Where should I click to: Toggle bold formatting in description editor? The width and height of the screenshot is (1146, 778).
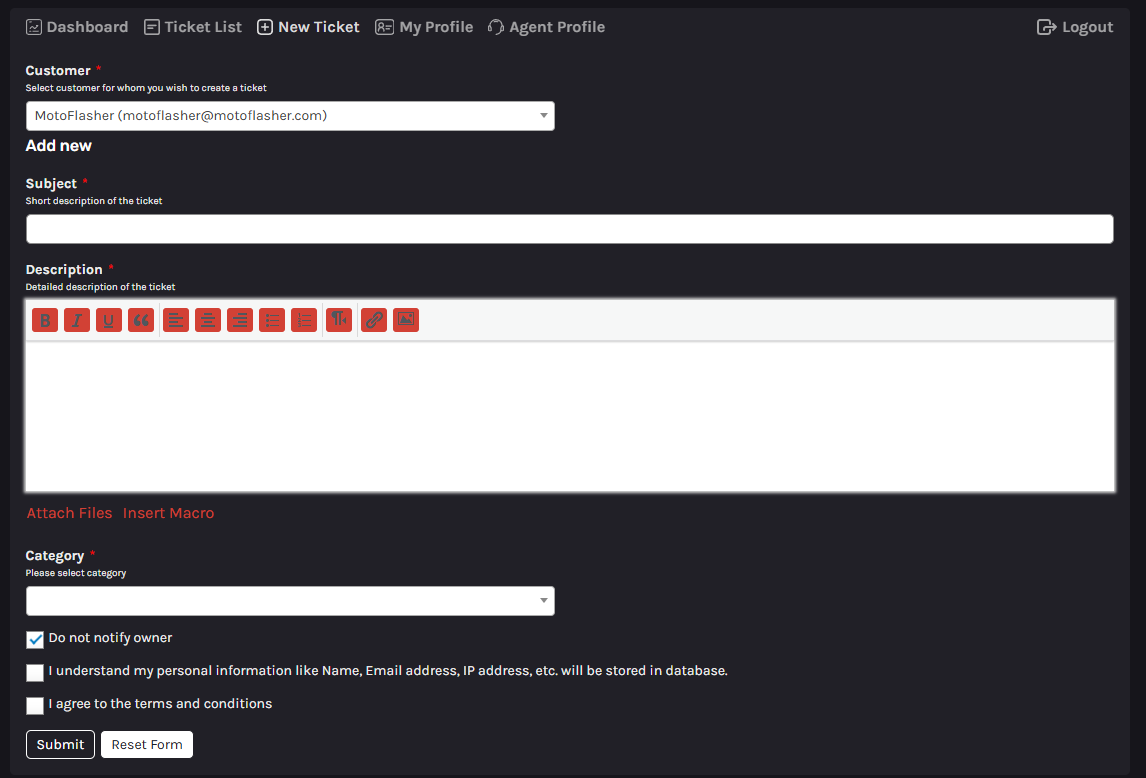point(45,320)
